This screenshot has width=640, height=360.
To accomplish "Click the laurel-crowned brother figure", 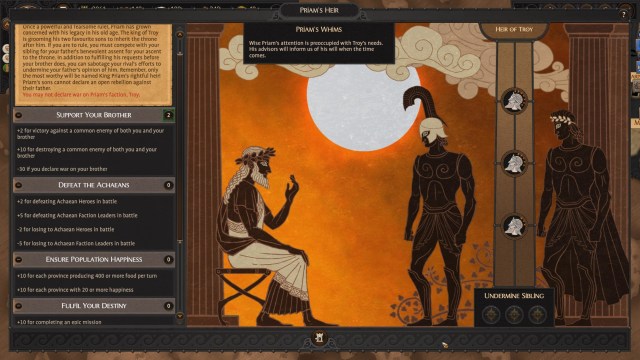I will [582, 218].
